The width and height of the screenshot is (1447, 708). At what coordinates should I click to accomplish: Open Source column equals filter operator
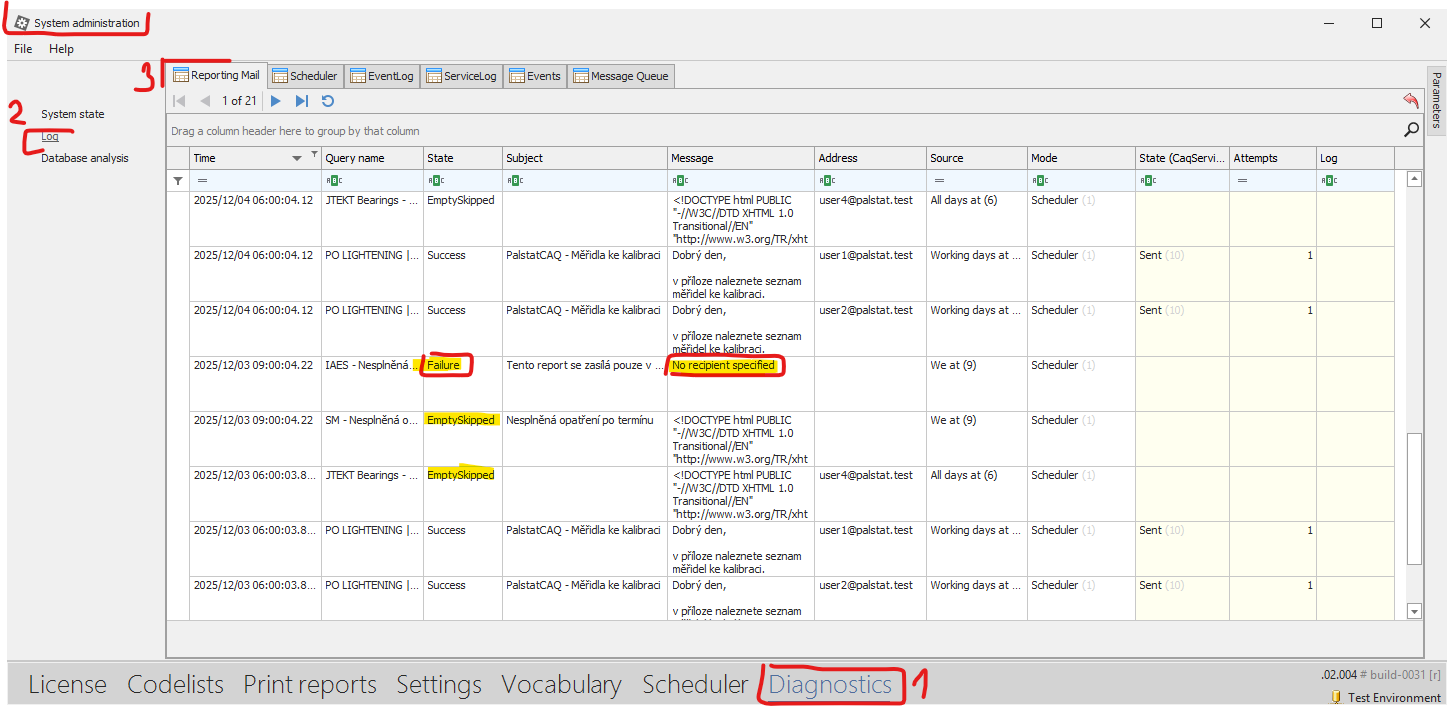tap(938, 181)
